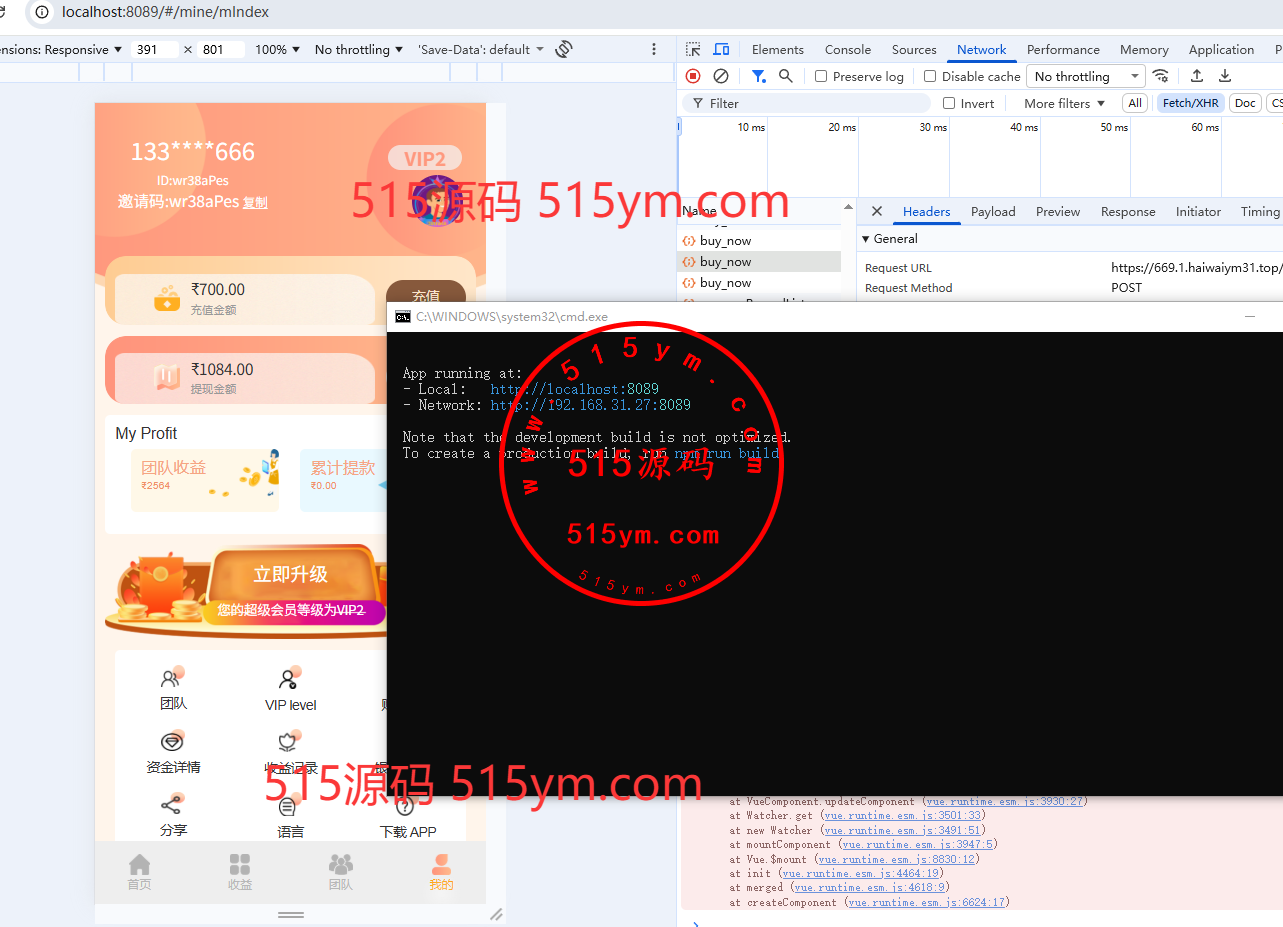Click the inspect element picker icon
The height and width of the screenshot is (927, 1283).
coord(693,49)
